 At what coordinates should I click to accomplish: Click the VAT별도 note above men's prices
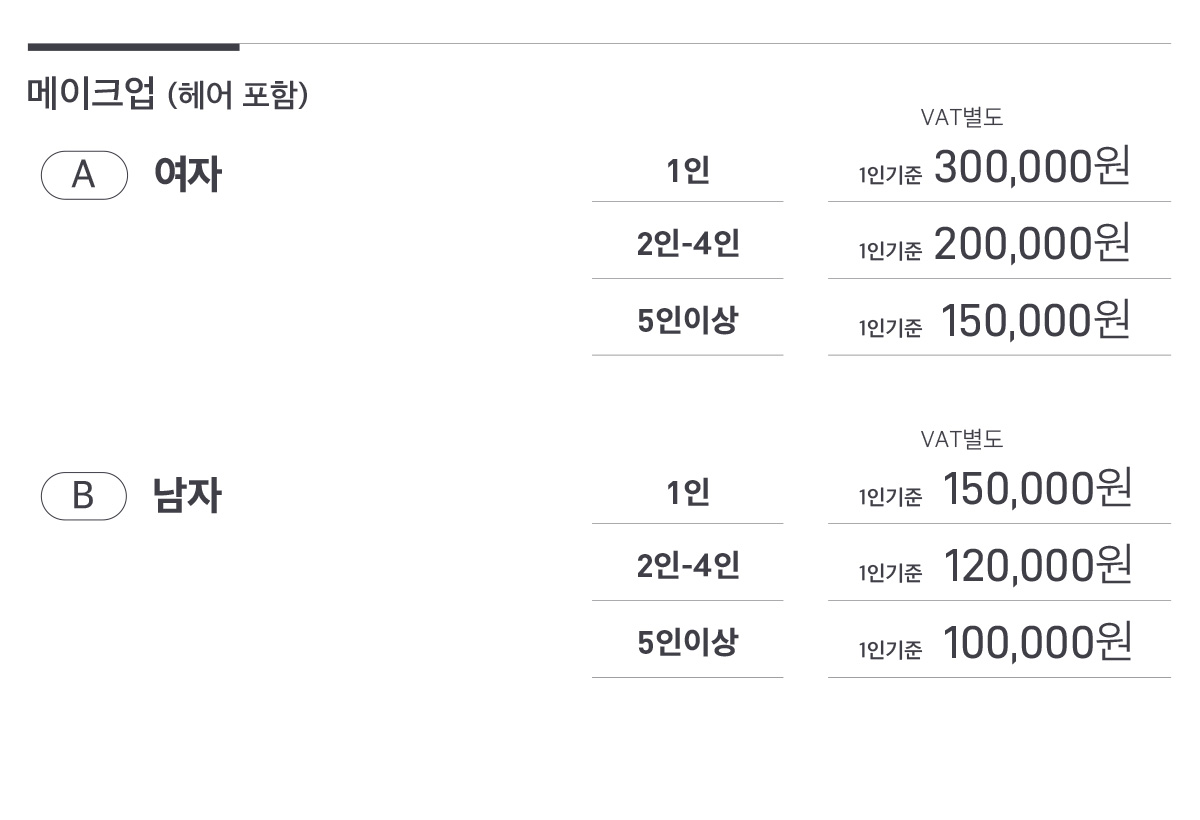[961, 439]
